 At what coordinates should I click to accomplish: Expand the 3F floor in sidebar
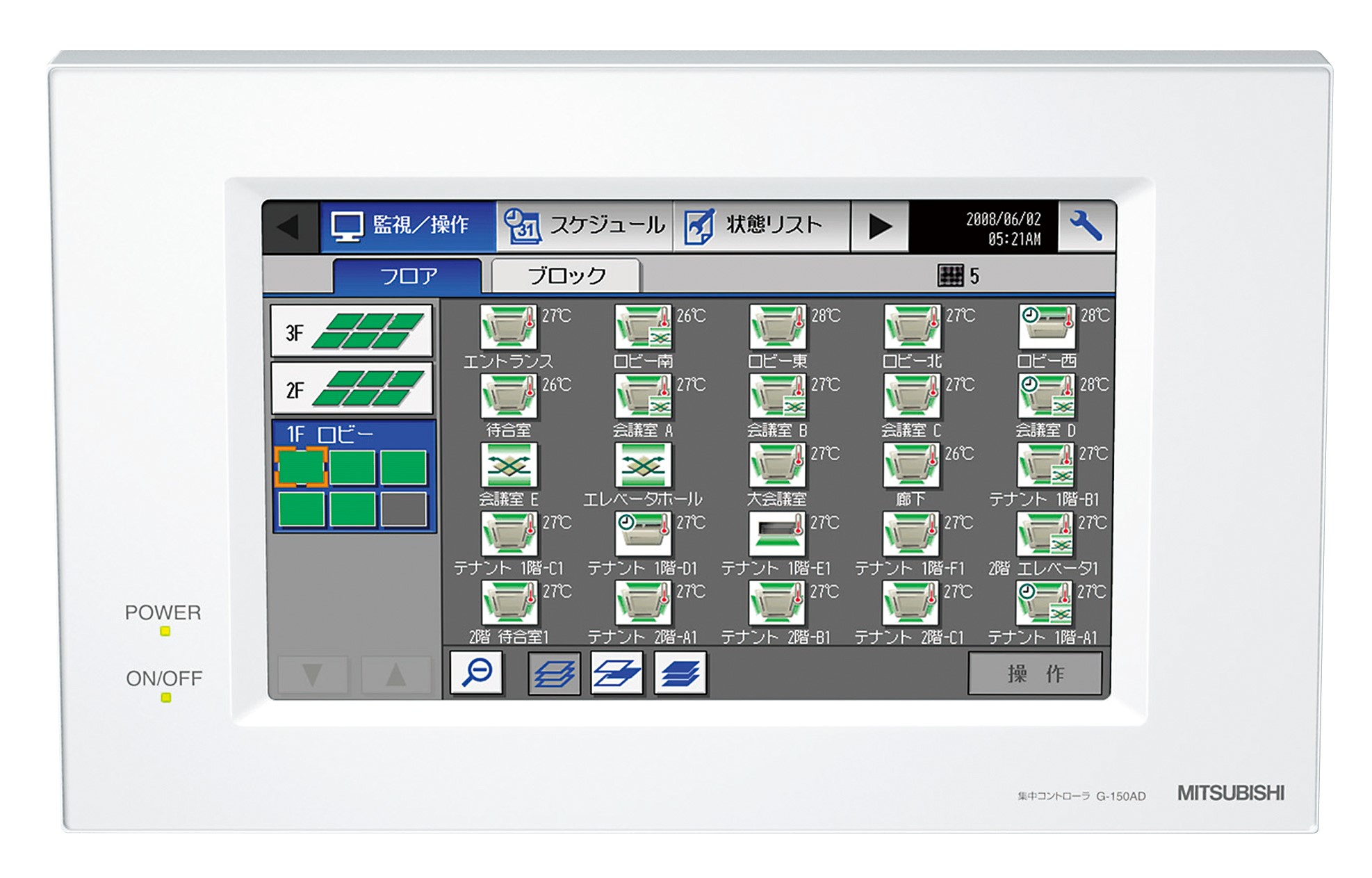click(x=352, y=332)
